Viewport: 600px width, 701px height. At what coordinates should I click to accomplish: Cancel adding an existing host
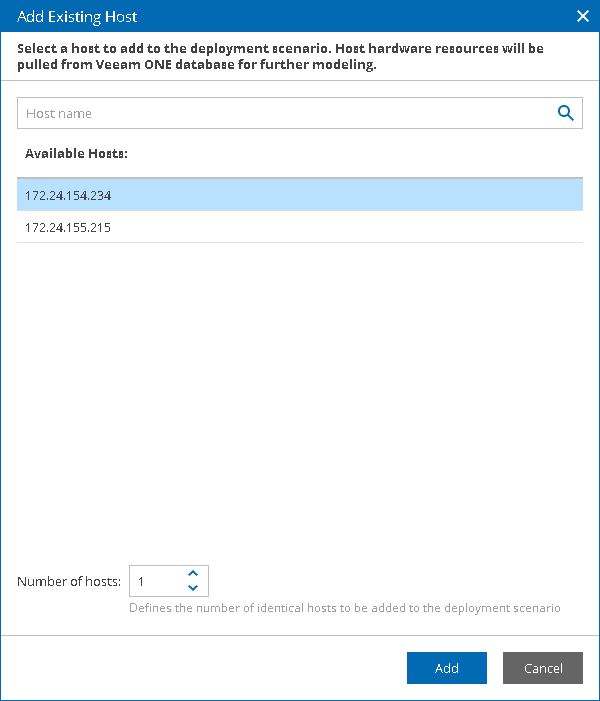pos(543,668)
